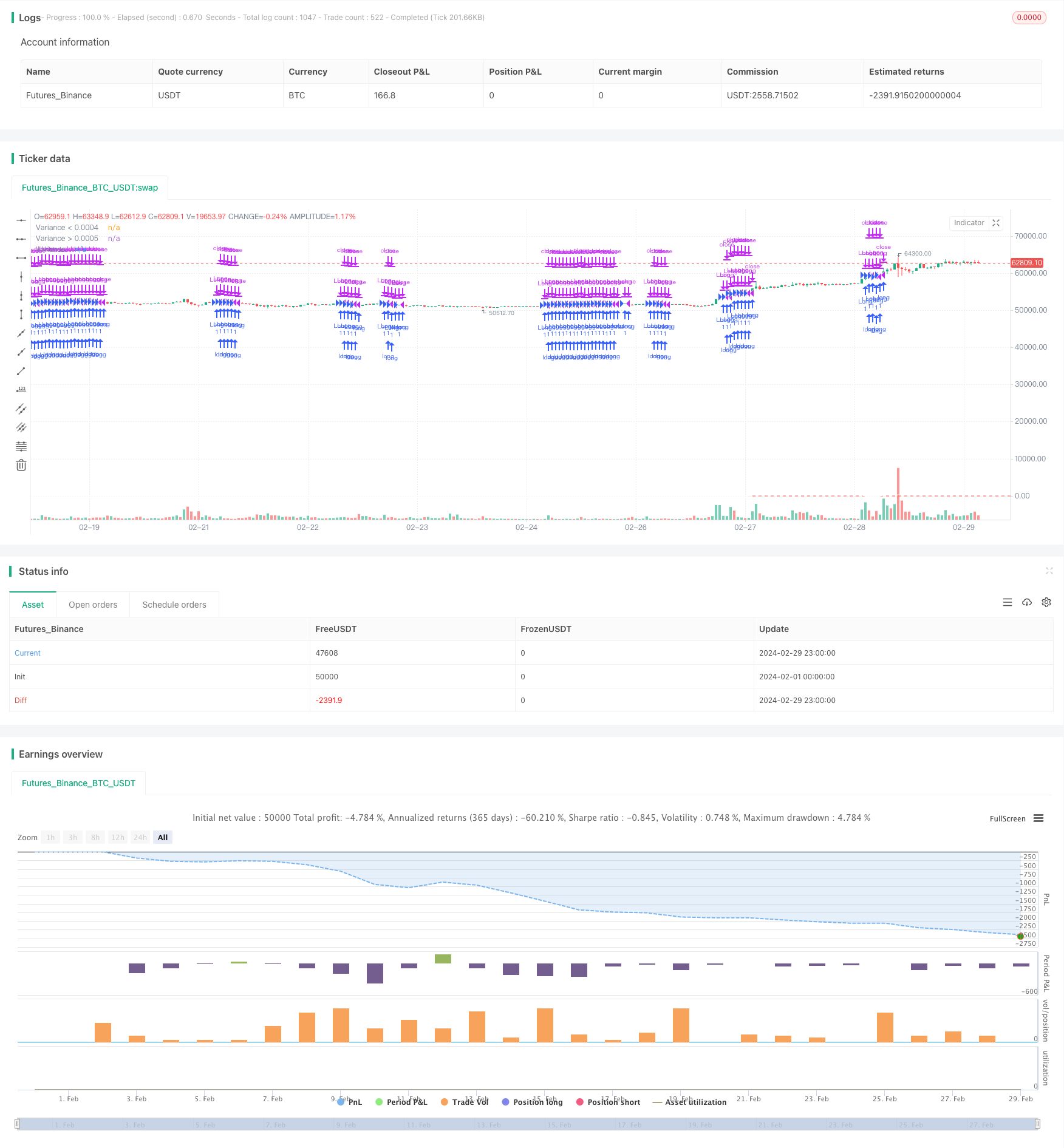This screenshot has width=1064, height=1148.
Task: Select the Futures_Binance_BTC_USDT earnings tab
Action: pyautogui.click(x=78, y=783)
